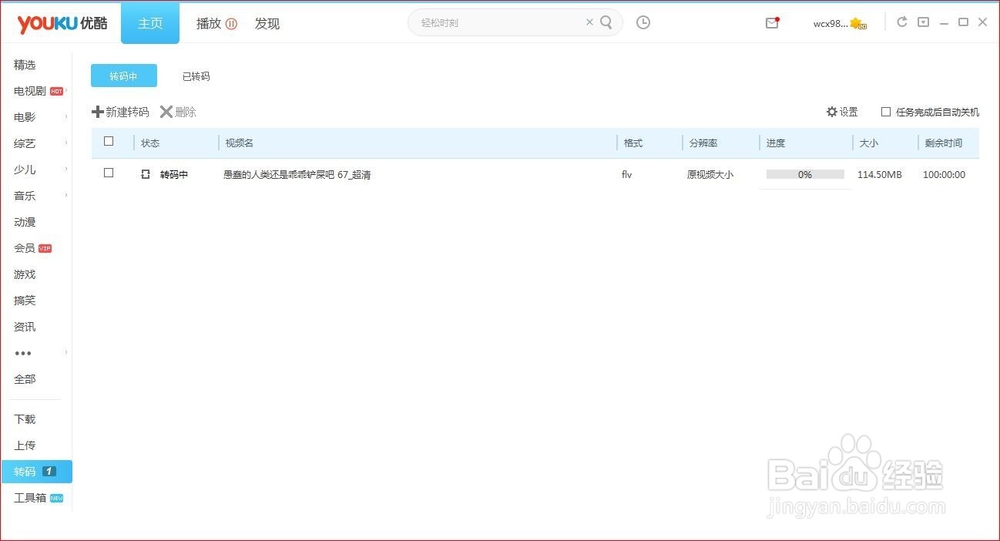Image resolution: width=1000 pixels, height=541 pixels.
Task: Click the refresh icon in title bar
Action: (x=902, y=22)
